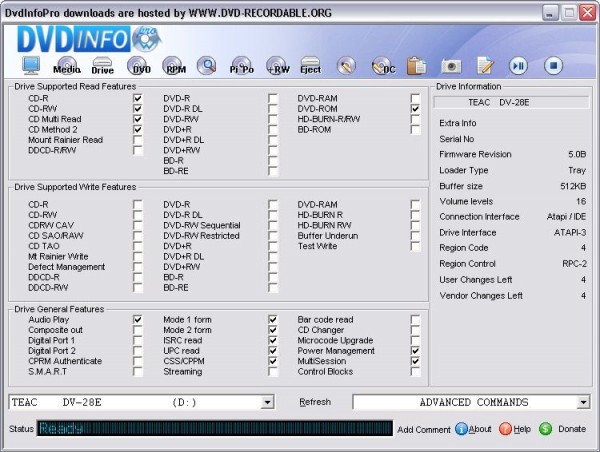Toggle the Audio Play checkbox

[138, 320]
